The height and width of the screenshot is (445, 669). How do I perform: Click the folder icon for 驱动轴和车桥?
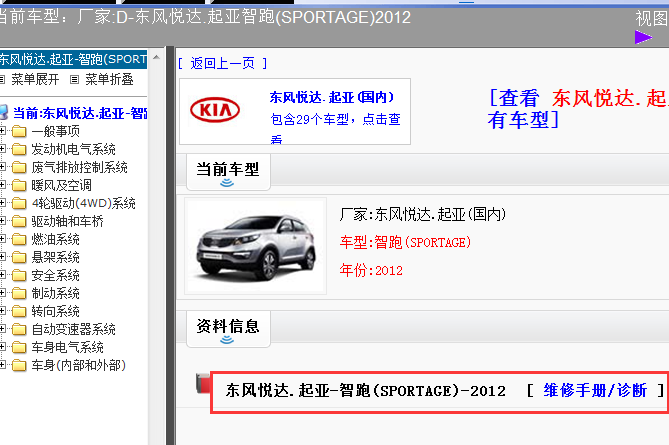pyautogui.click(x=19, y=221)
